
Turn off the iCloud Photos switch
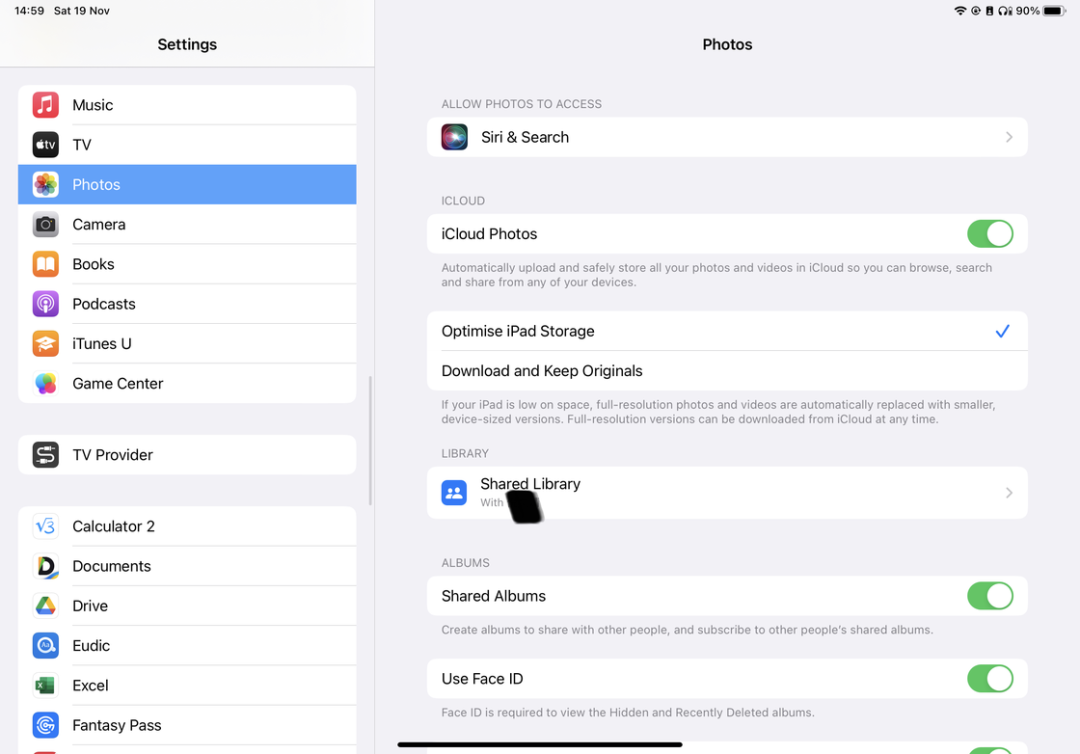pos(990,234)
